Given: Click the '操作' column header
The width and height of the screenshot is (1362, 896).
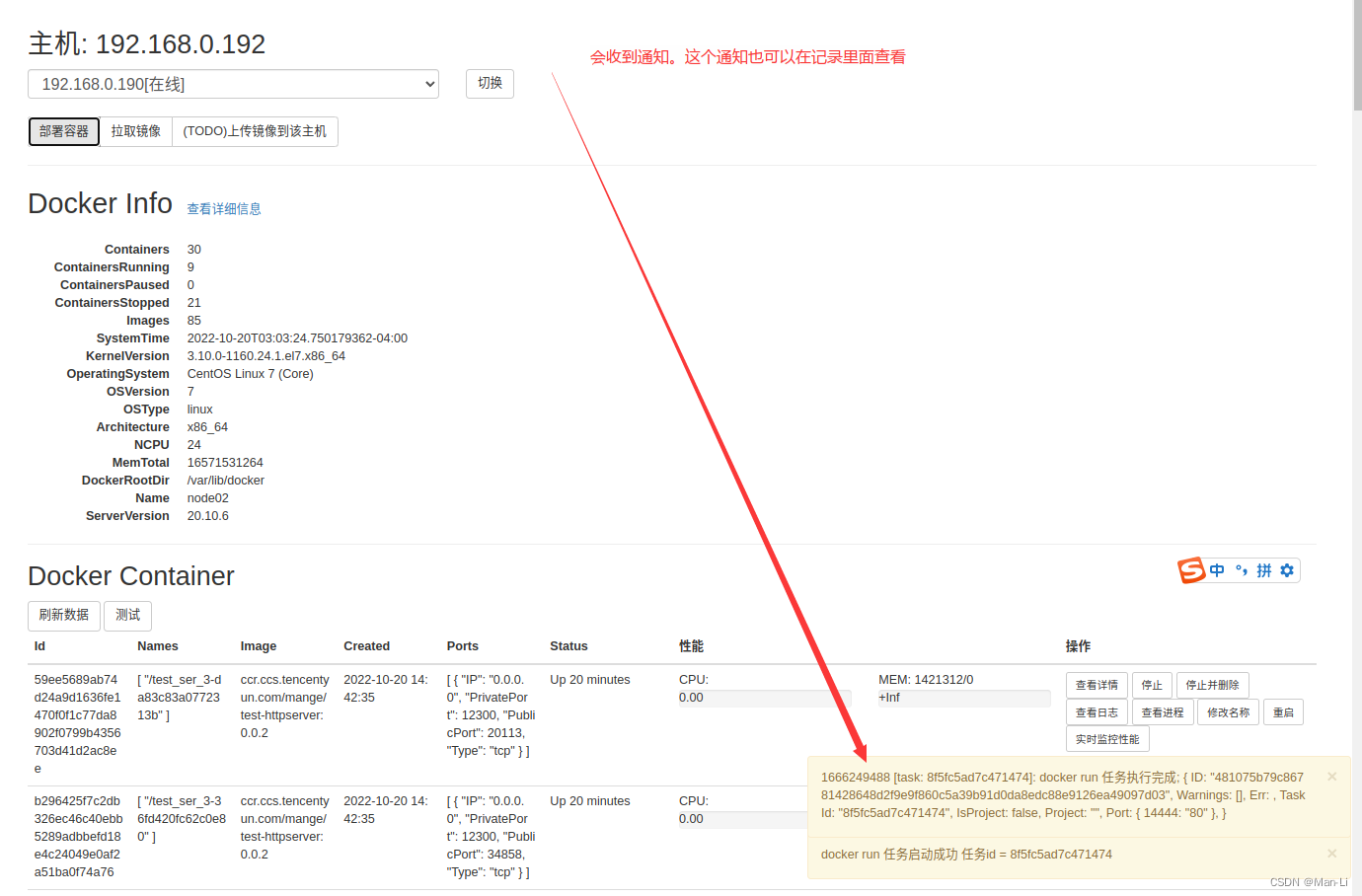Looking at the screenshot, I should (x=1079, y=646).
